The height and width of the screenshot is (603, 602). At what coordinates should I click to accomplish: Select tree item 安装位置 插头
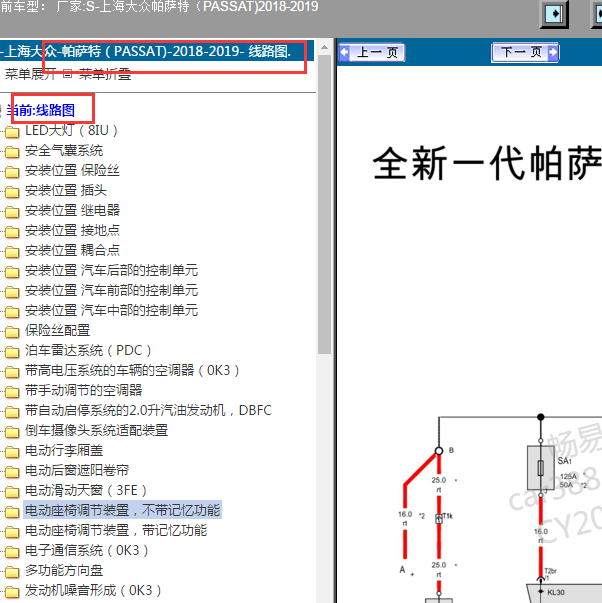tap(66, 190)
